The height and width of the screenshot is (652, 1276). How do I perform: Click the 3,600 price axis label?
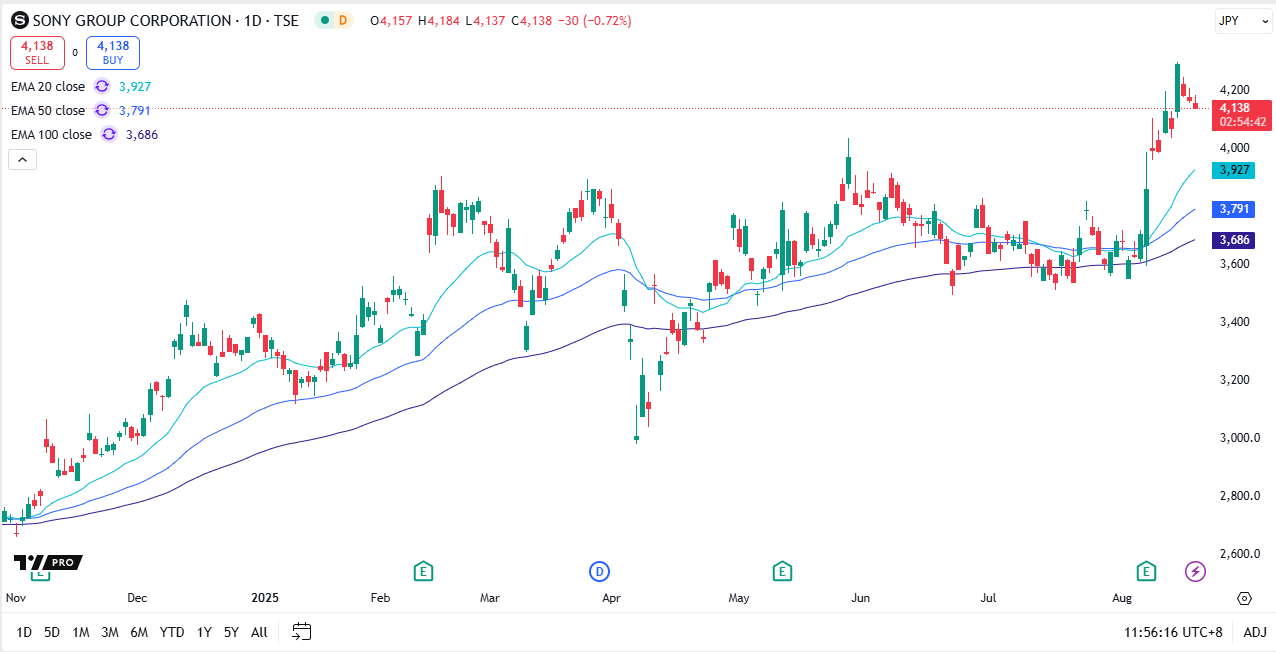(x=1234, y=264)
